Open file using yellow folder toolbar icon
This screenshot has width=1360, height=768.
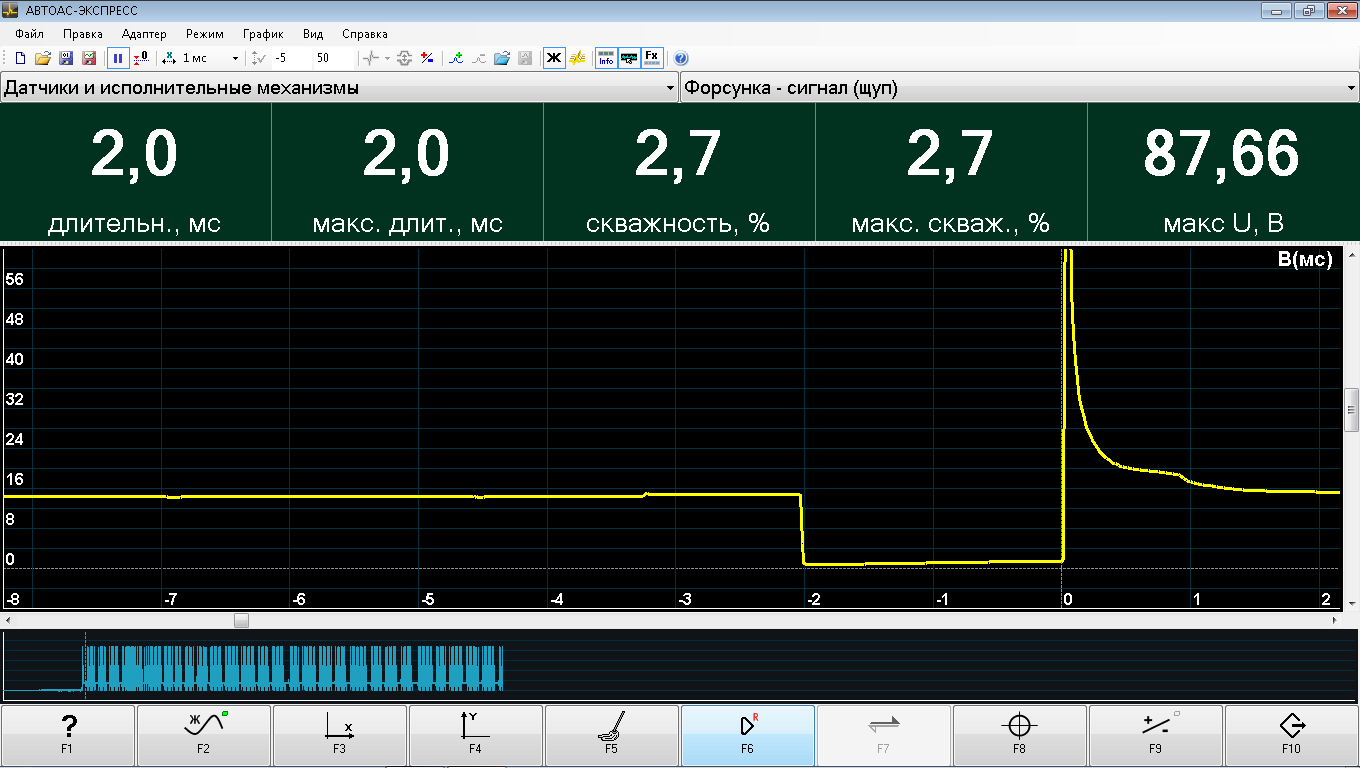pyautogui.click(x=43, y=58)
